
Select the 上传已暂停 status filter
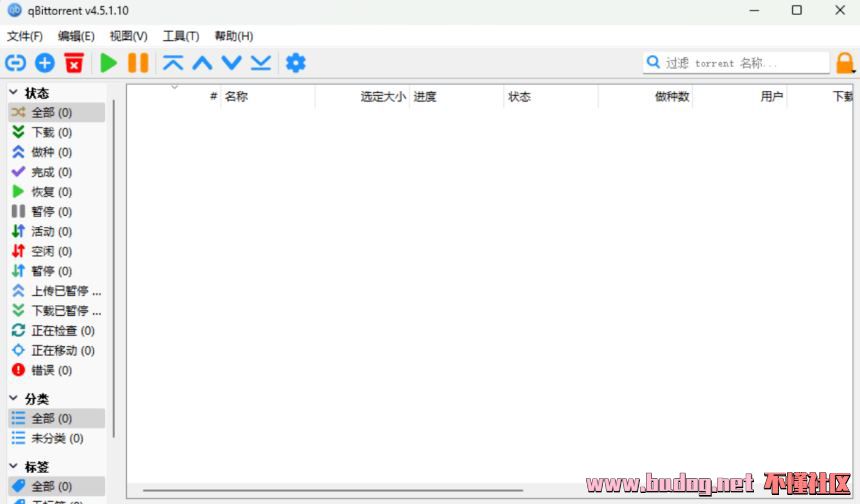pos(56,291)
